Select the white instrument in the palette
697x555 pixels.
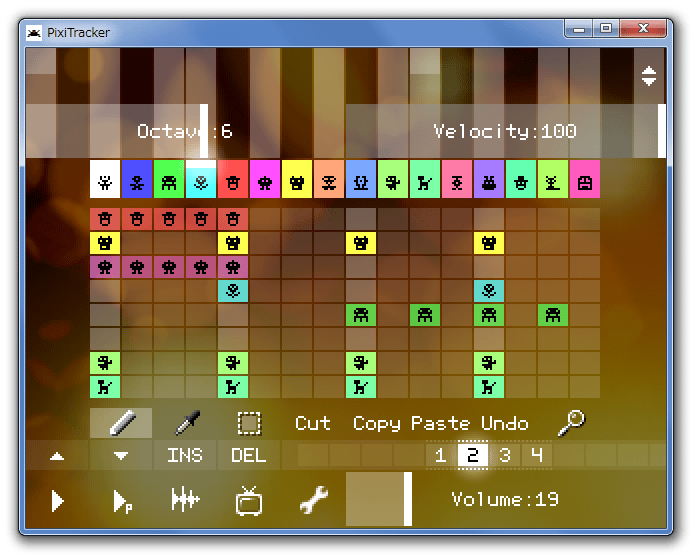(105, 179)
